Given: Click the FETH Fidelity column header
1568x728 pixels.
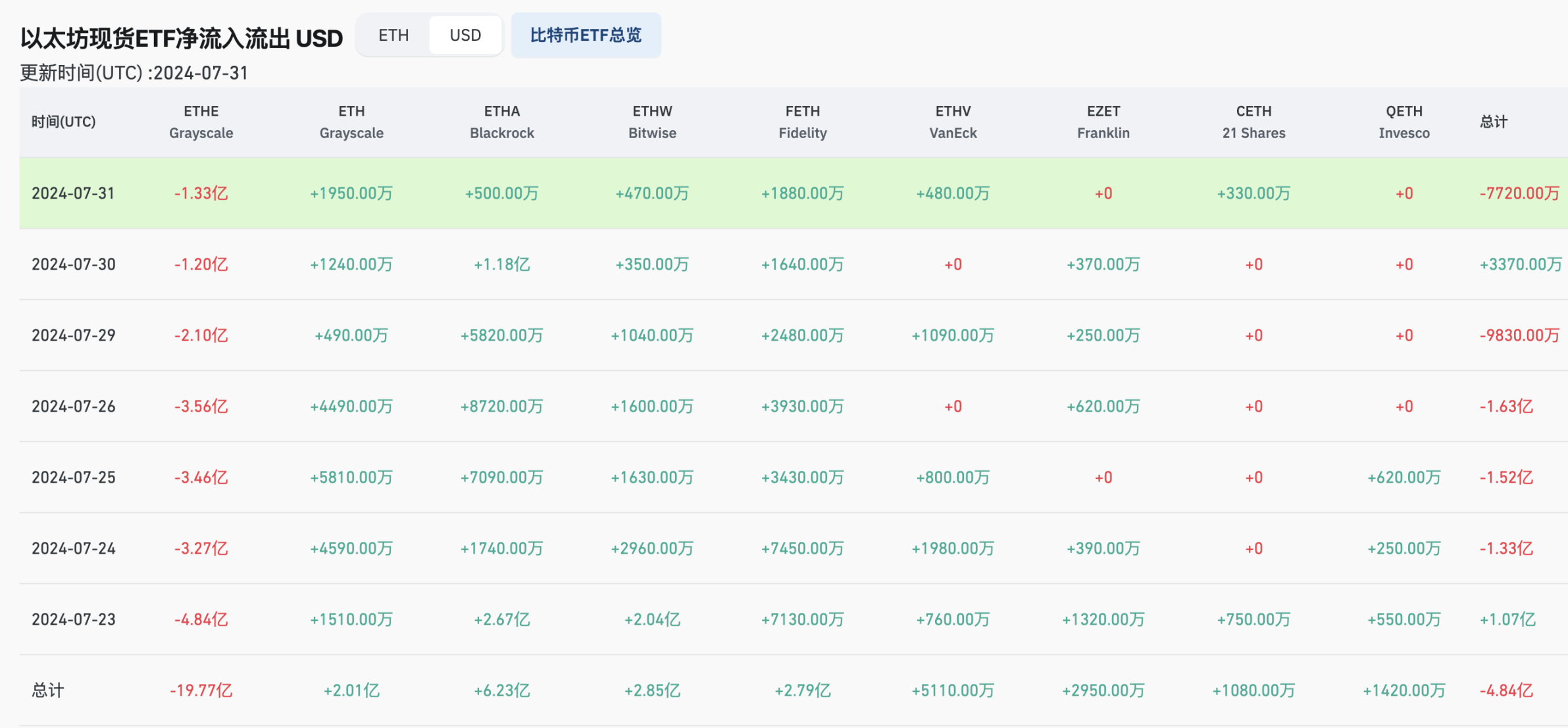Looking at the screenshot, I should tap(803, 122).
